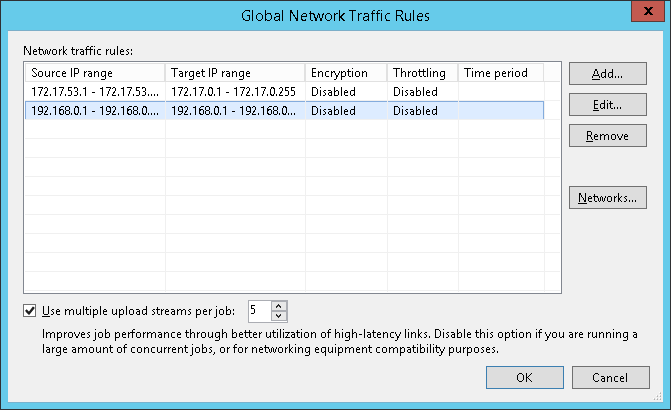Click the Encryption column header
671x410 pixels.
pyautogui.click(x=346, y=73)
